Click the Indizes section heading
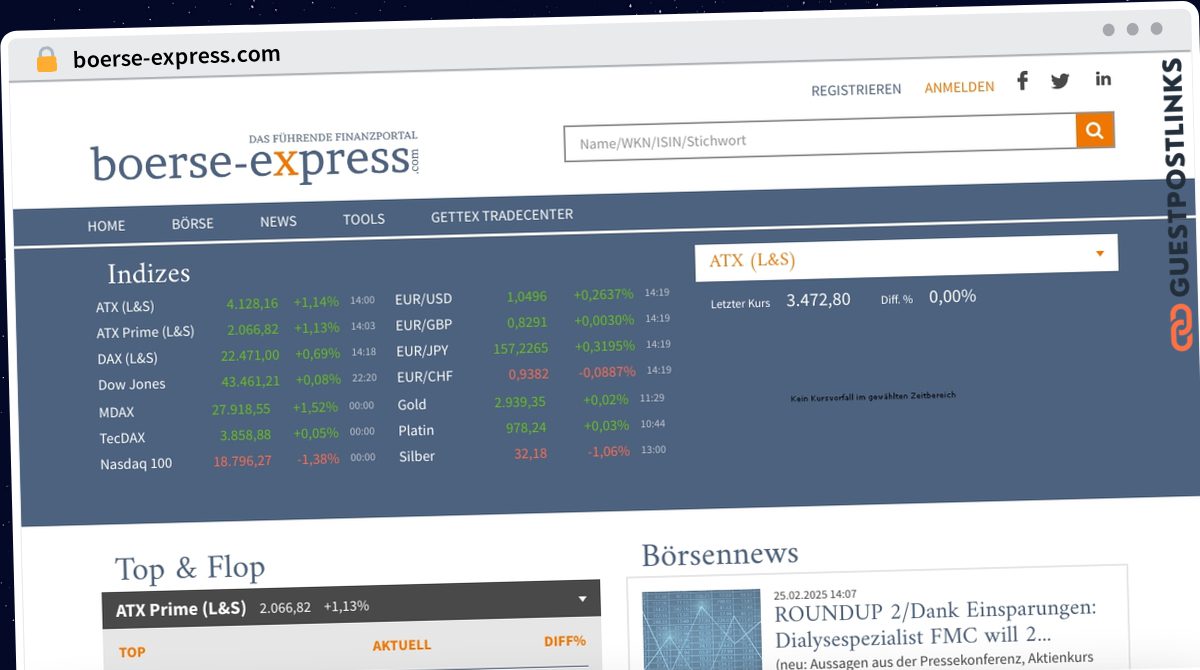 coord(148,273)
